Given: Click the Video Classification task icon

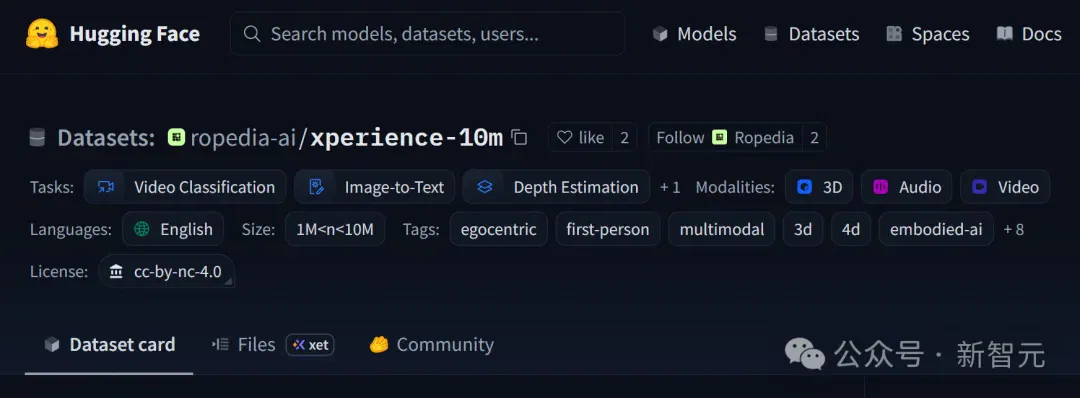Looking at the screenshot, I should click(106, 187).
